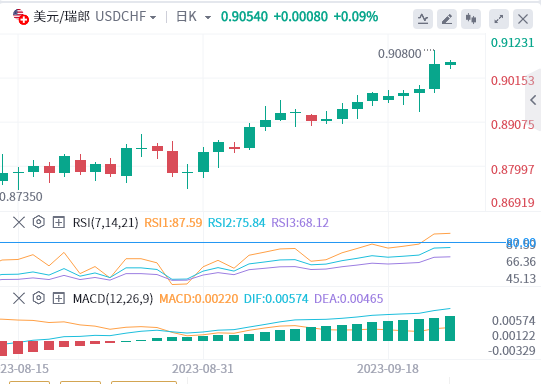Select the pencil drawing tool

447,19
